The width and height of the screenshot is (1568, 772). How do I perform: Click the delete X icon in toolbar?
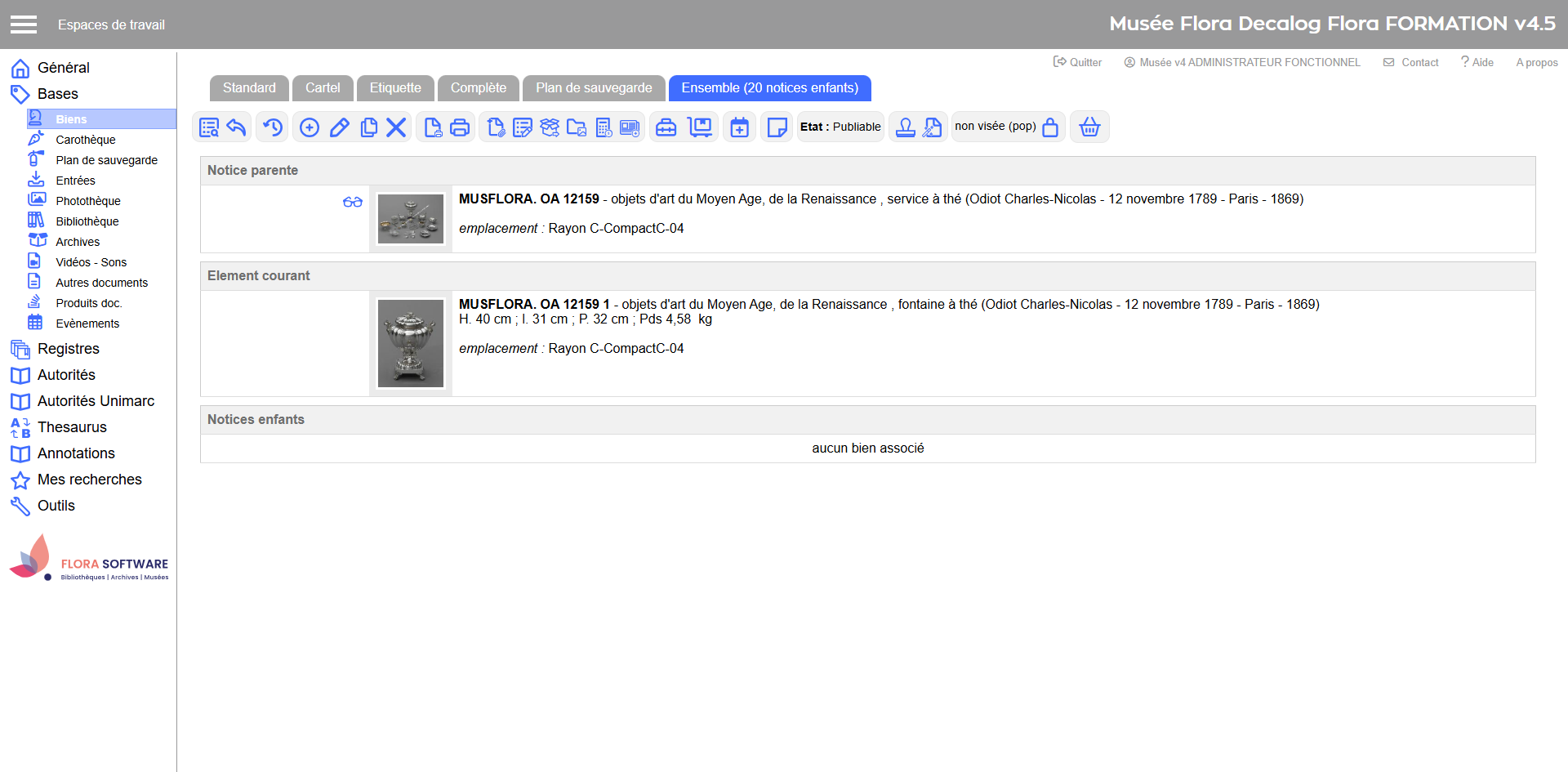(396, 127)
